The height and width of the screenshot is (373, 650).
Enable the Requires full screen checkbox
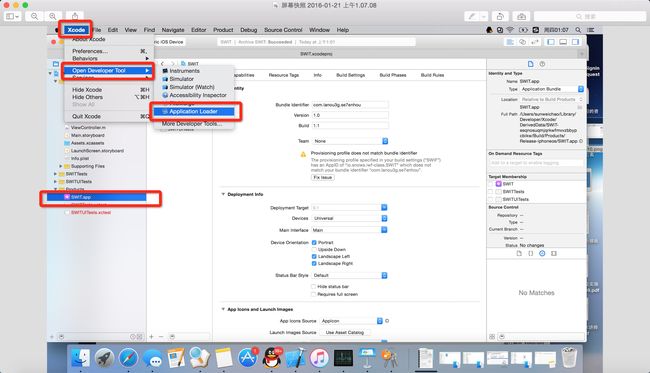pyautogui.click(x=313, y=294)
